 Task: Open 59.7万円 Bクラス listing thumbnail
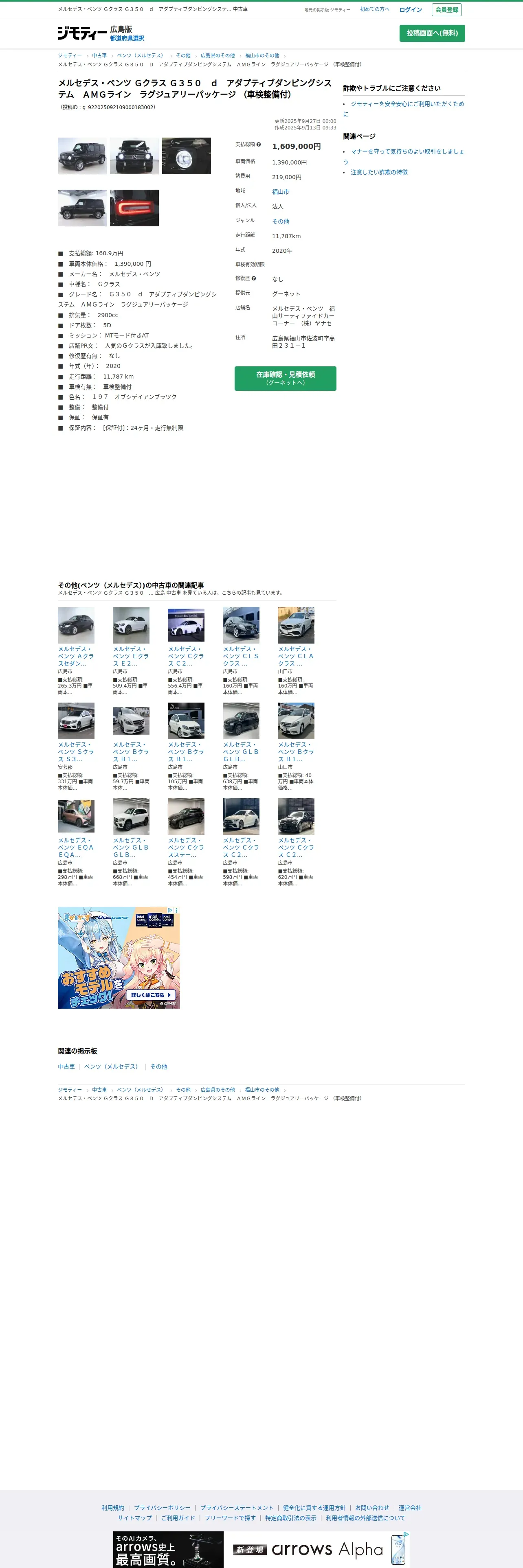click(131, 720)
